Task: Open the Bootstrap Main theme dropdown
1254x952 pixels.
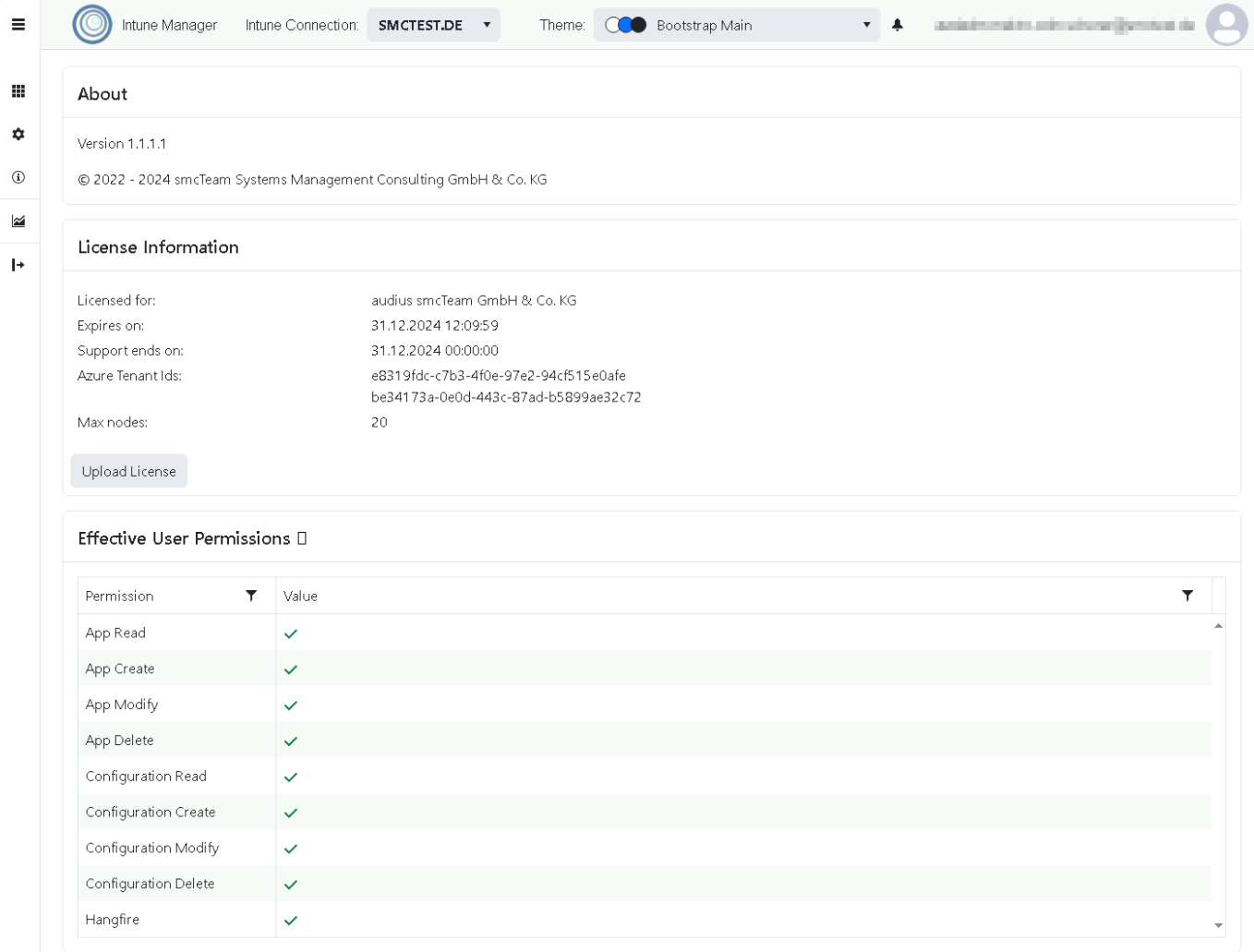Action: click(x=737, y=25)
